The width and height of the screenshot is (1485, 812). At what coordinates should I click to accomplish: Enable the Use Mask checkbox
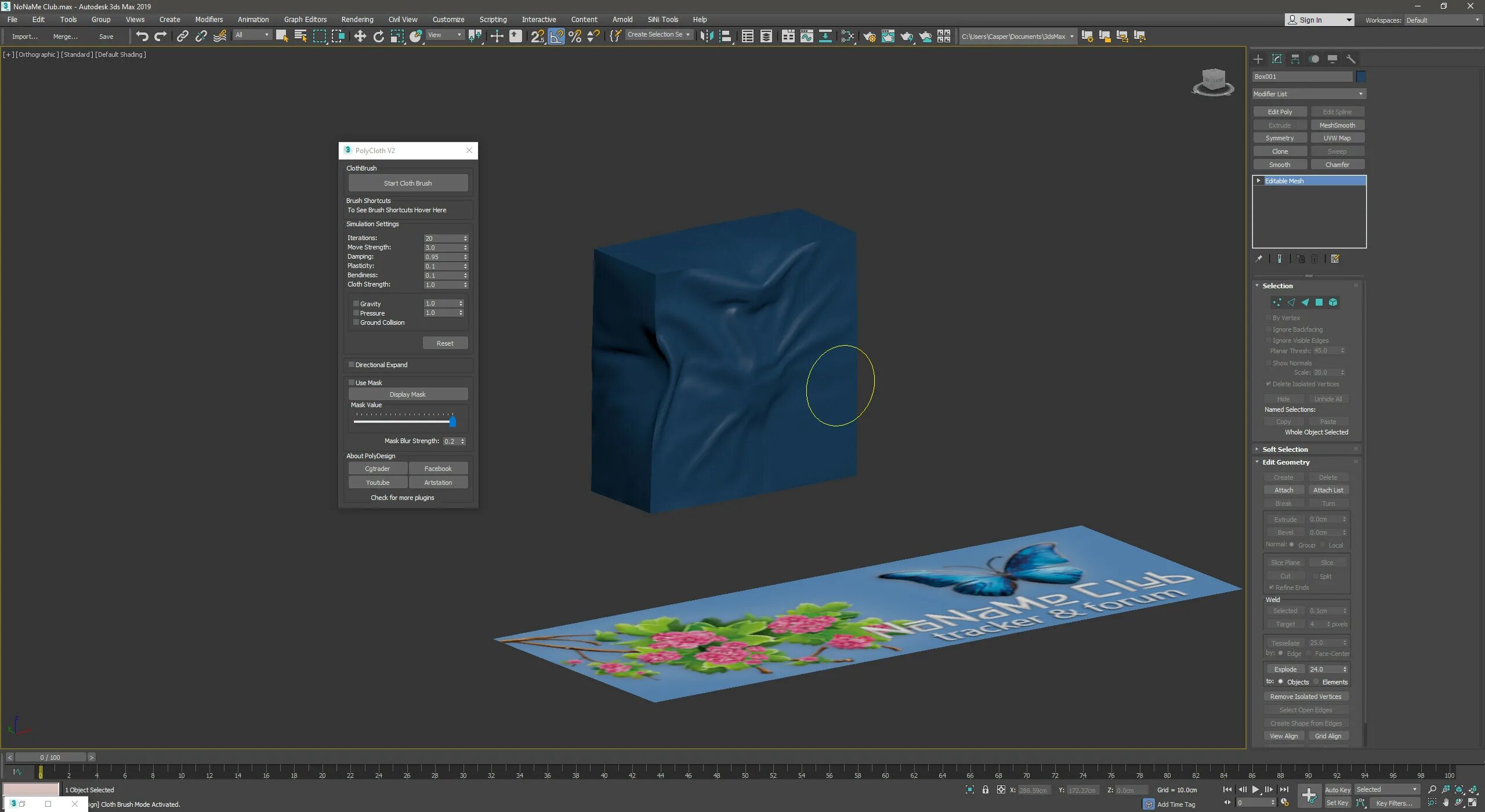[352, 382]
